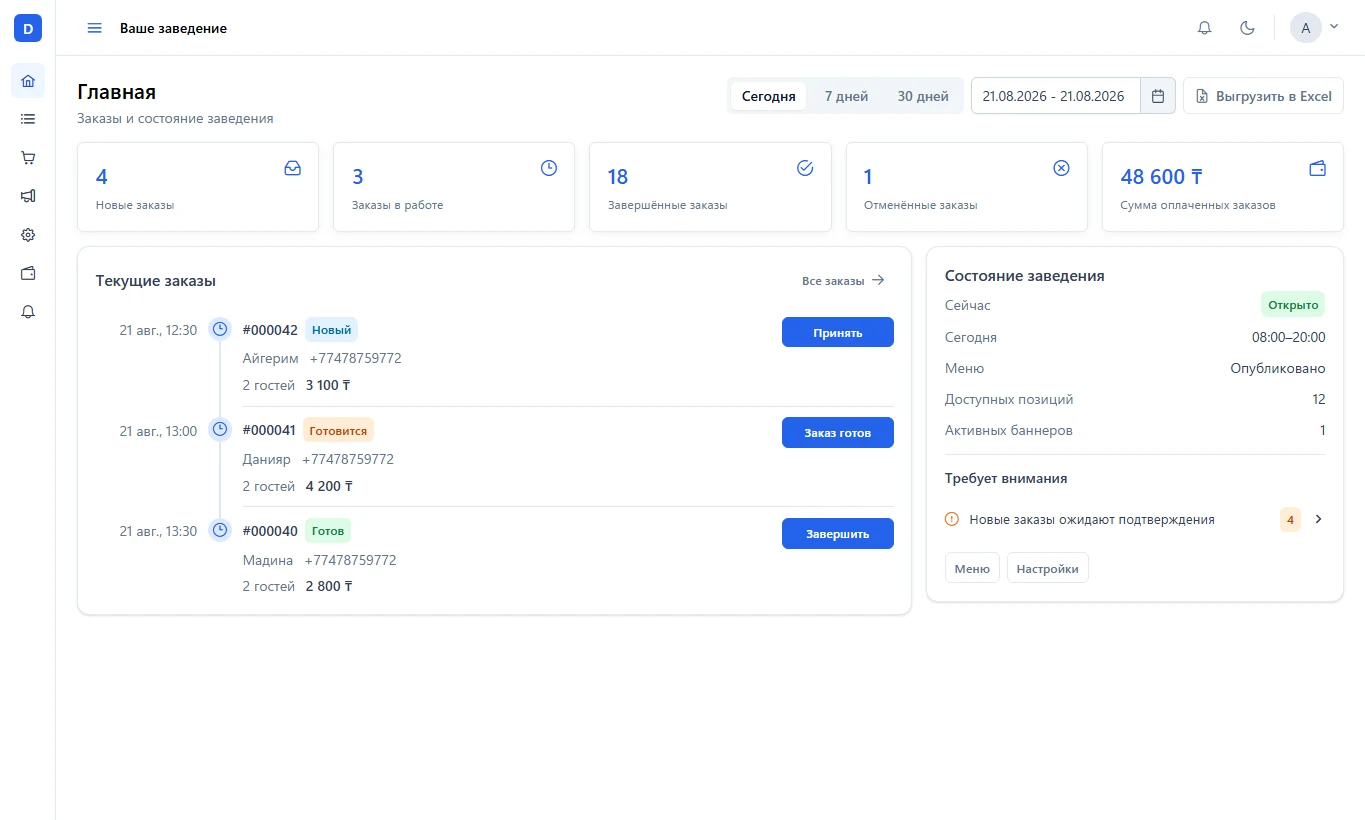The height and width of the screenshot is (820, 1365).
Task: Click the orange 4 count badge
Action: (x=1290, y=519)
